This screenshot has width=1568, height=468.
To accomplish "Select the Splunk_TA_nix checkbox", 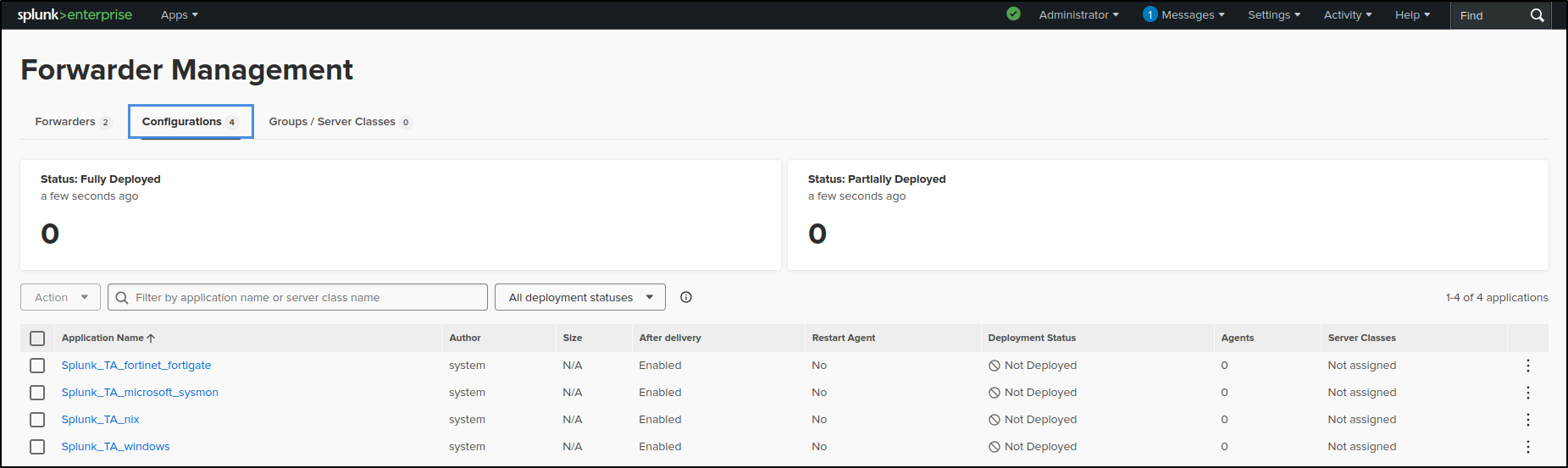I will tap(37, 420).
